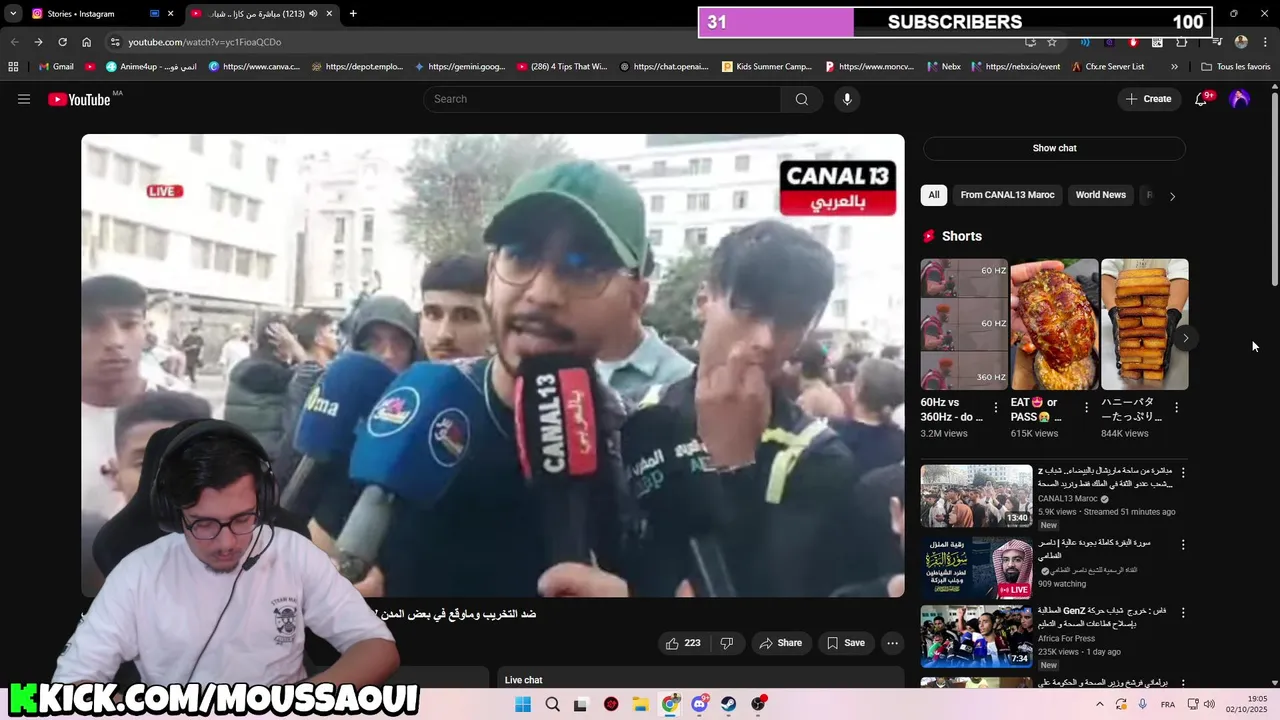The image size is (1280, 720).
Task: Click the address bar URL
Action: click(x=205, y=42)
